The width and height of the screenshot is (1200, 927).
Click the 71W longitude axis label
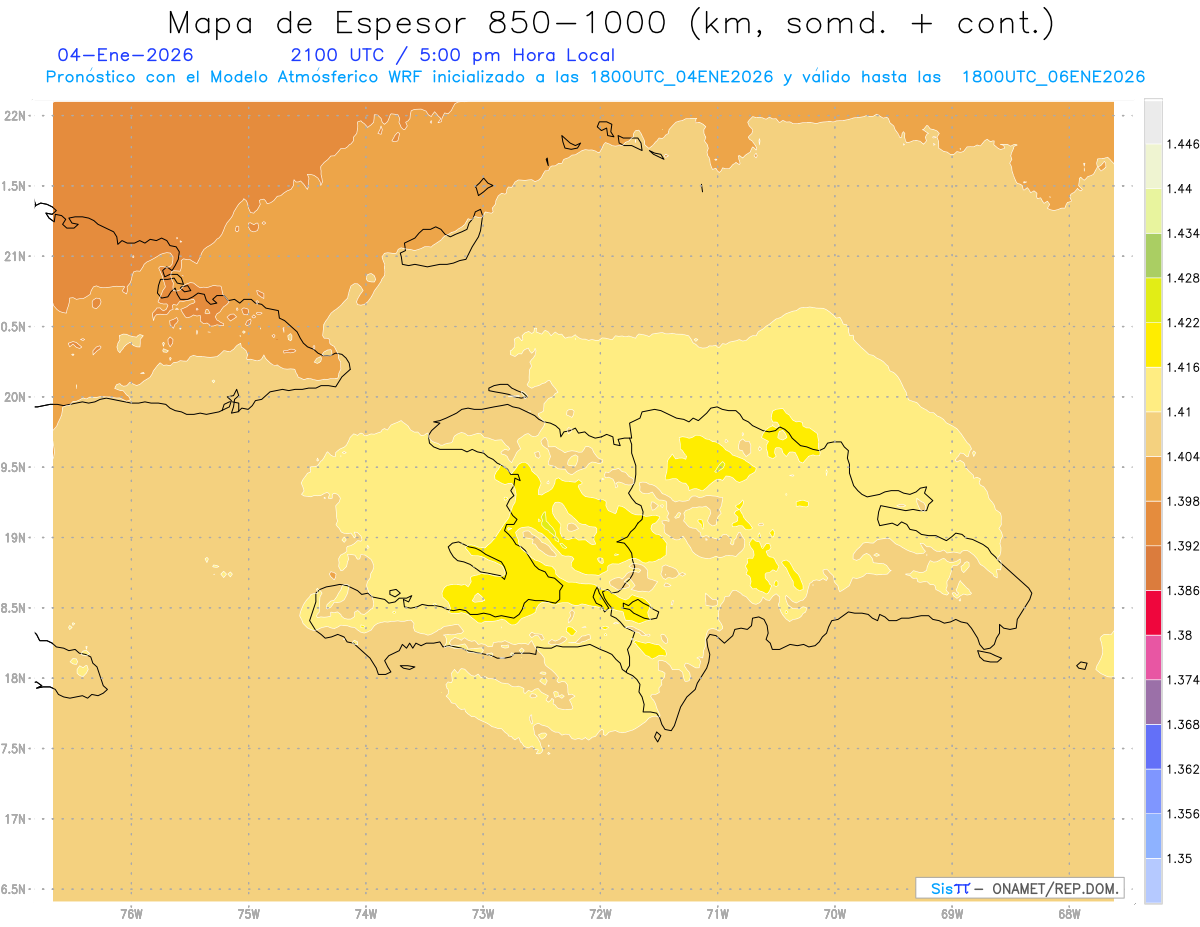tap(717, 913)
